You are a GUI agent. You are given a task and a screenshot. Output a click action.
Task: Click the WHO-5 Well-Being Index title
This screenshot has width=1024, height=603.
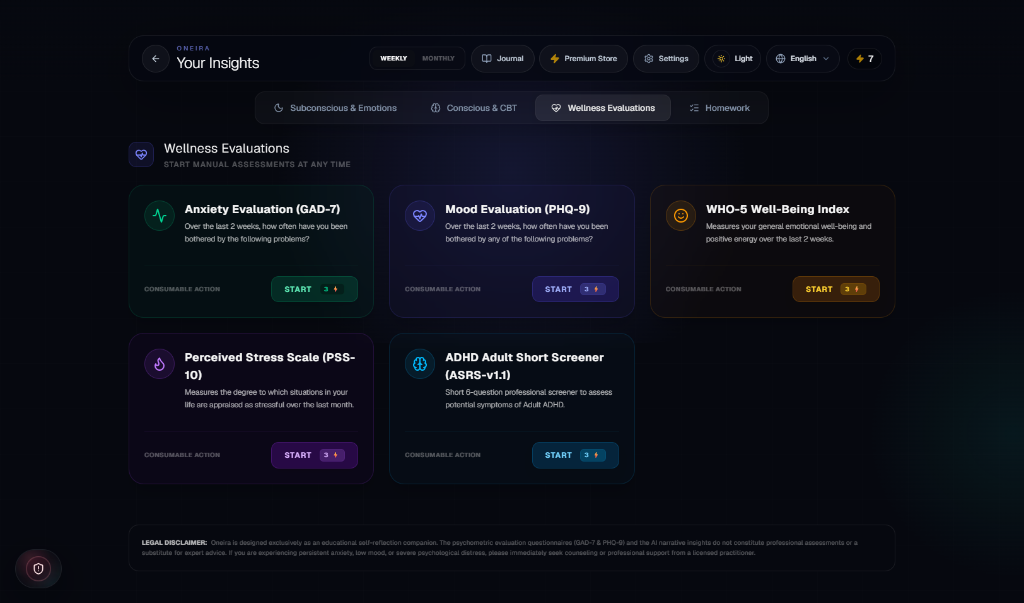tap(777, 209)
